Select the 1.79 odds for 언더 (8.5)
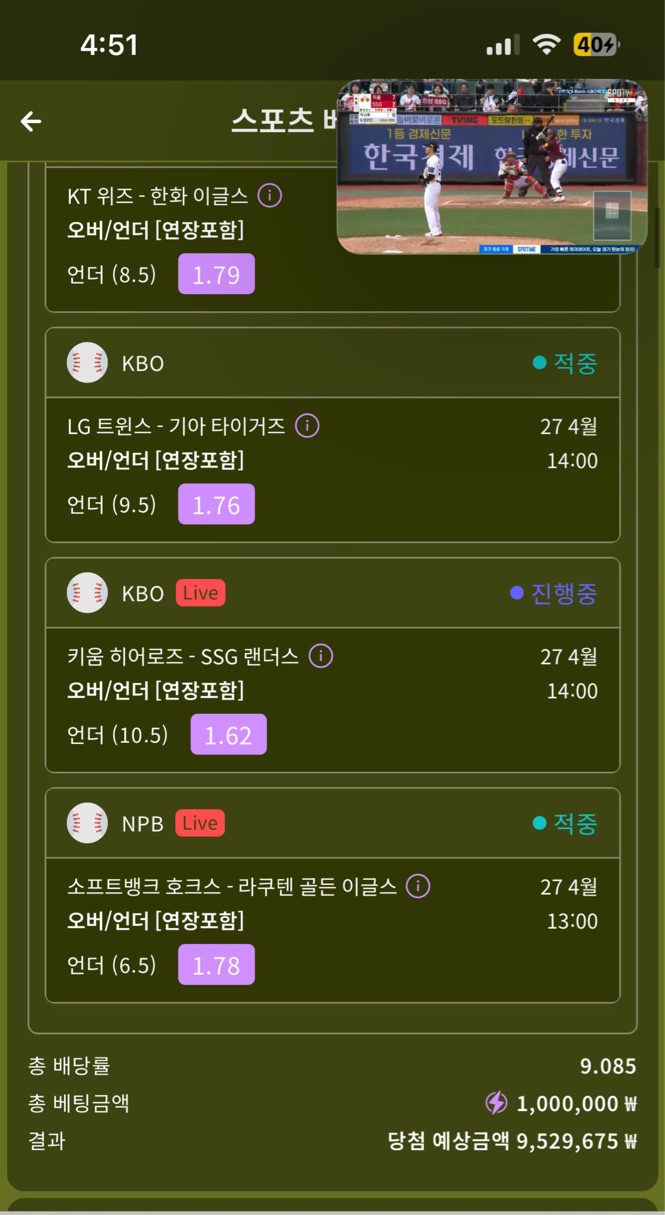Screen dimensions: 665x1215 pos(216,274)
